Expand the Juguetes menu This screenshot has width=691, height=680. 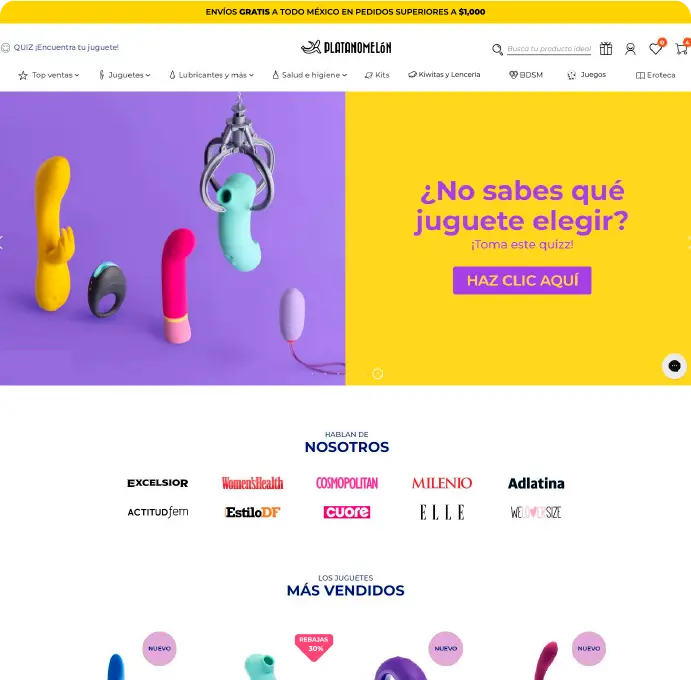coord(125,75)
